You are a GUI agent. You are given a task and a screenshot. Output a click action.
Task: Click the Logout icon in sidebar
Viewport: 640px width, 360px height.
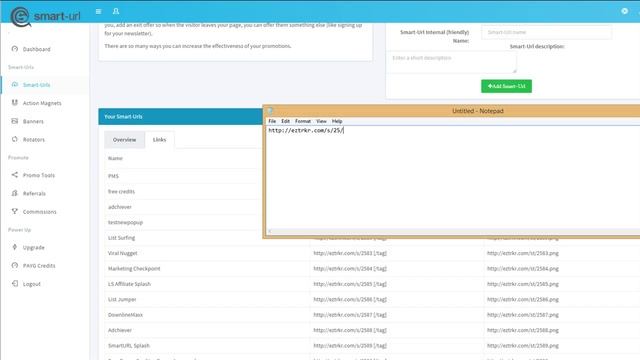15,283
